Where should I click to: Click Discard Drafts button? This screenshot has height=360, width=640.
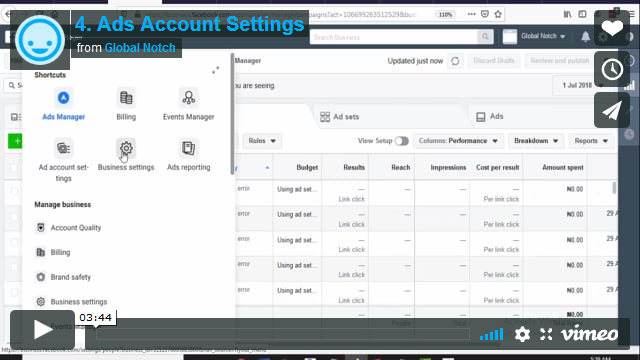[x=493, y=61]
